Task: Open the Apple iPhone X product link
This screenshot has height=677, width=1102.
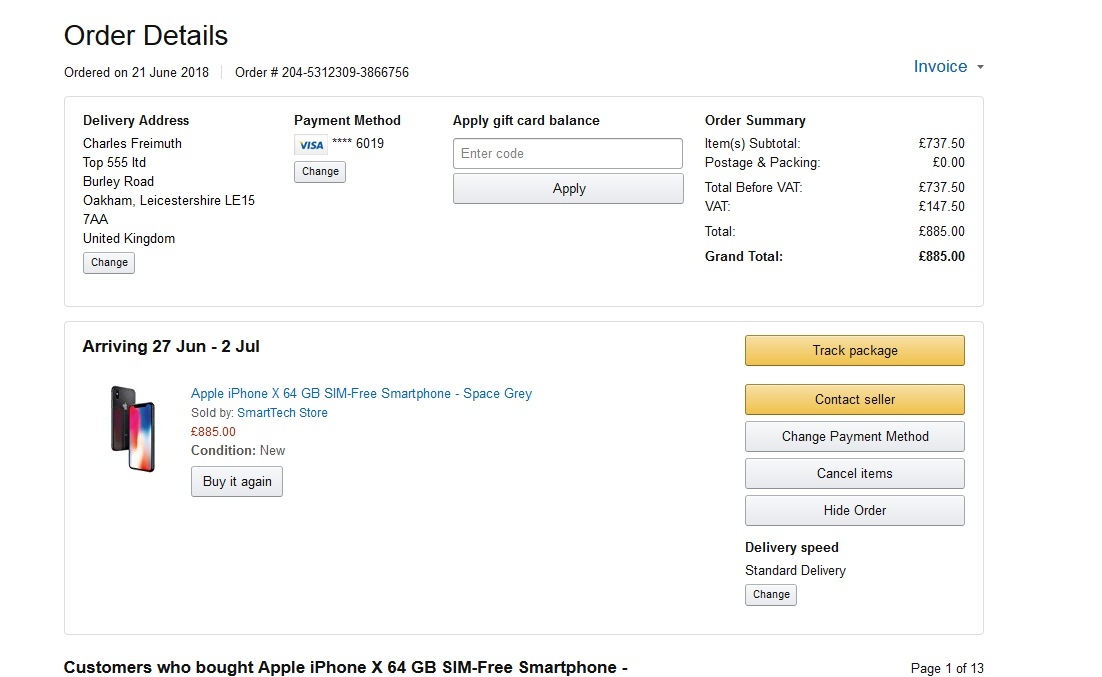Action: (361, 394)
